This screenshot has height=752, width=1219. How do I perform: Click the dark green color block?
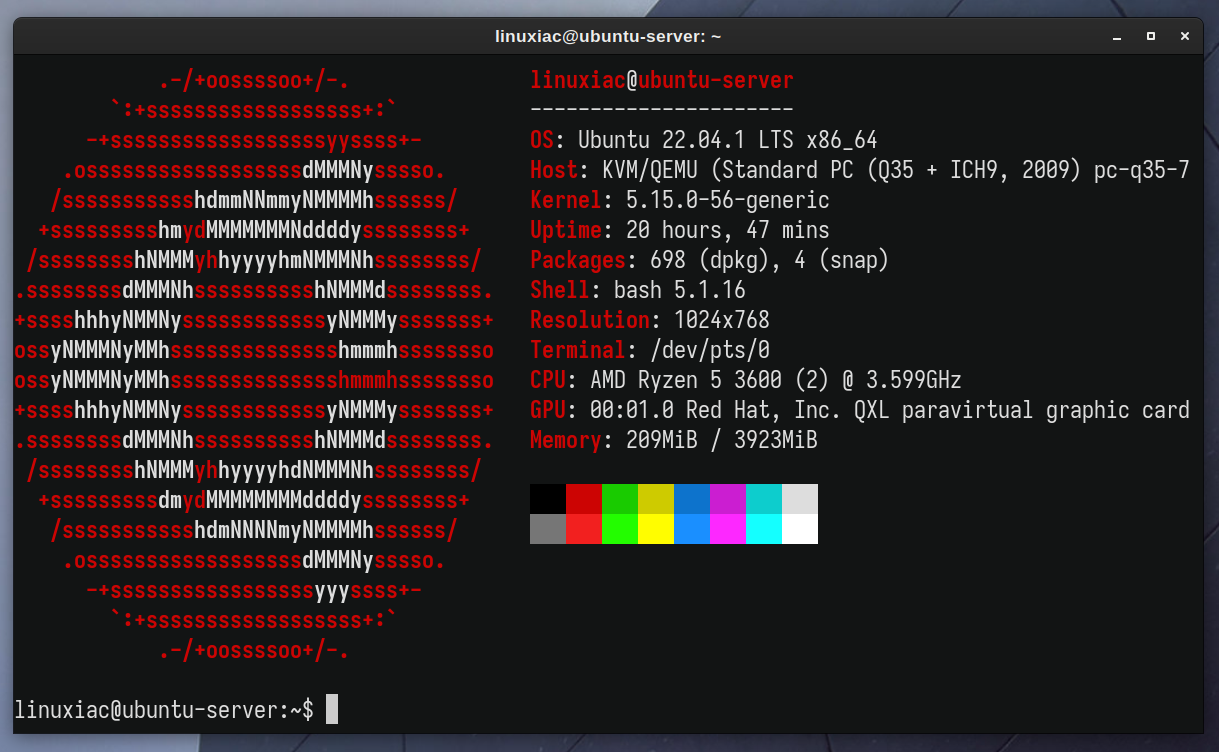(620, 499)
